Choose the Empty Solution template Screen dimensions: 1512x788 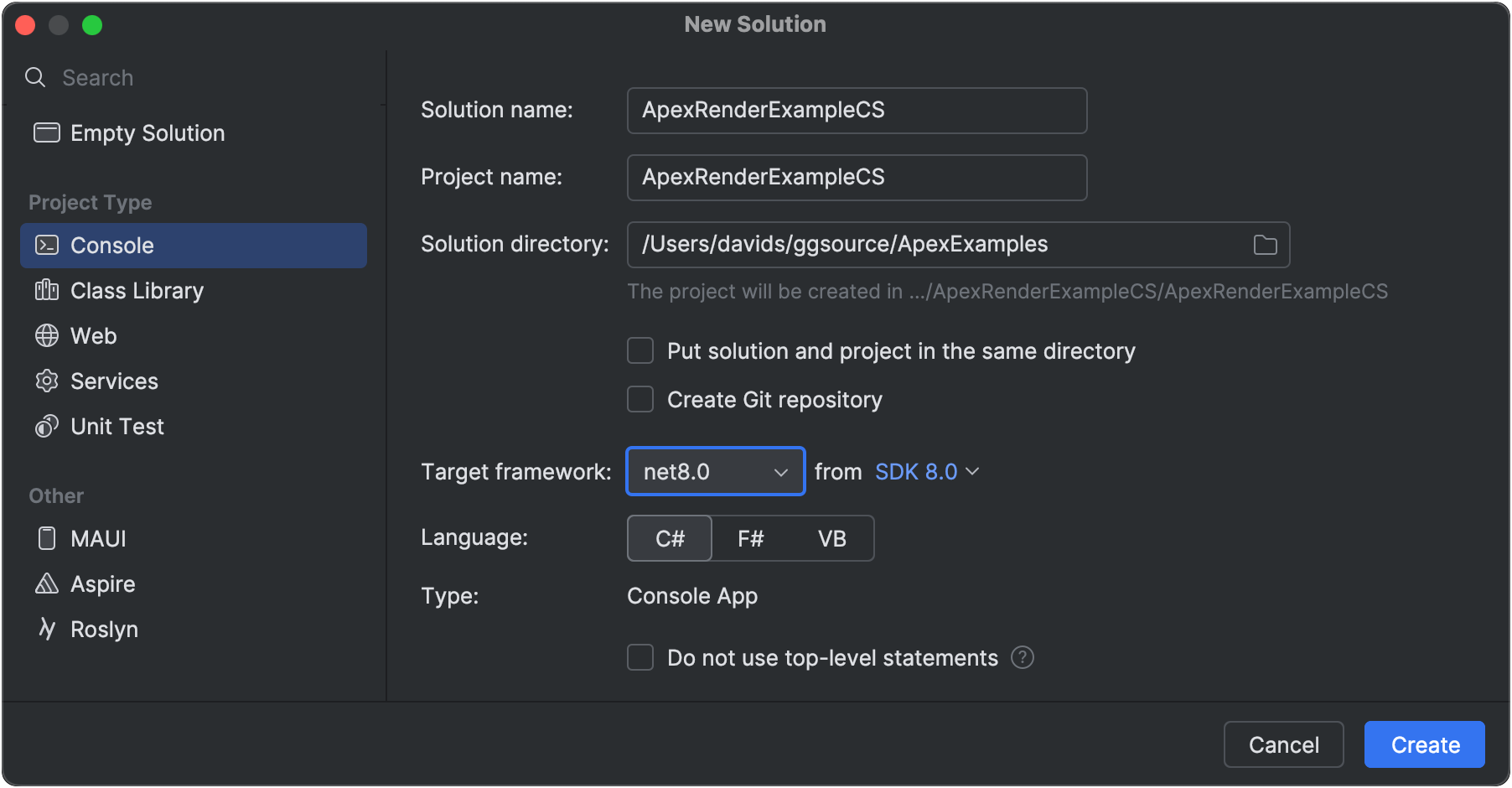(147, 133)
